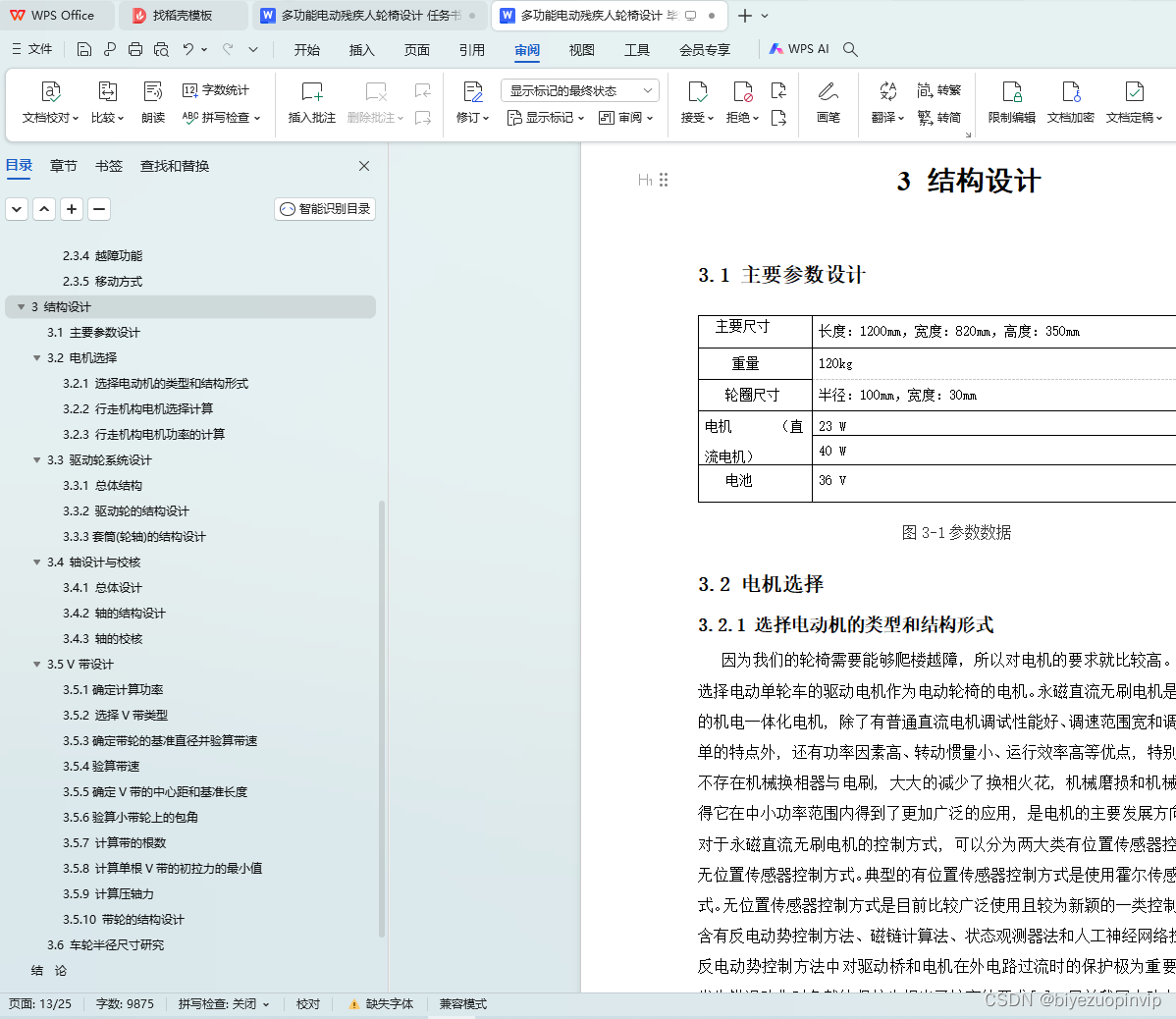The height and width of the screenshot is (1019, 1176).
Task: Open the 文档校对 proofreading tool
Action: pyautogui.click(x=50, y=102)
